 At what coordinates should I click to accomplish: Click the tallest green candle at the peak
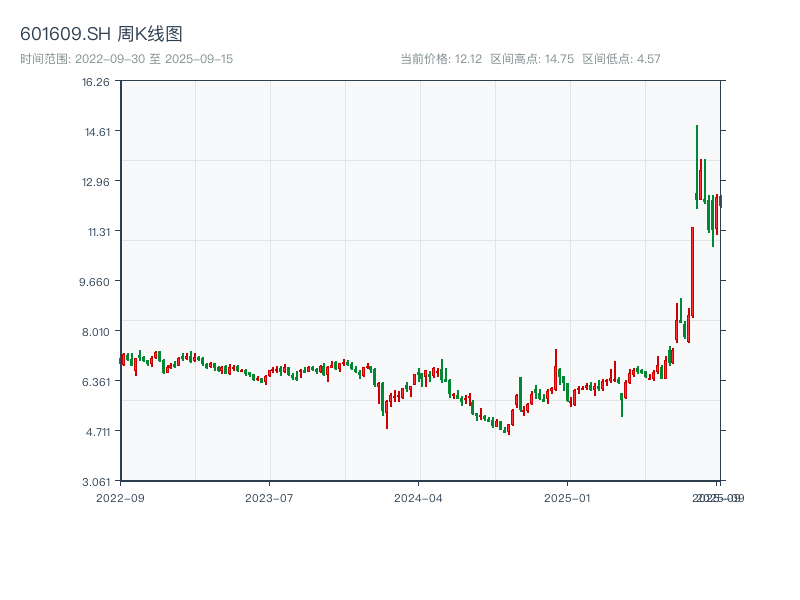(697, 165)
